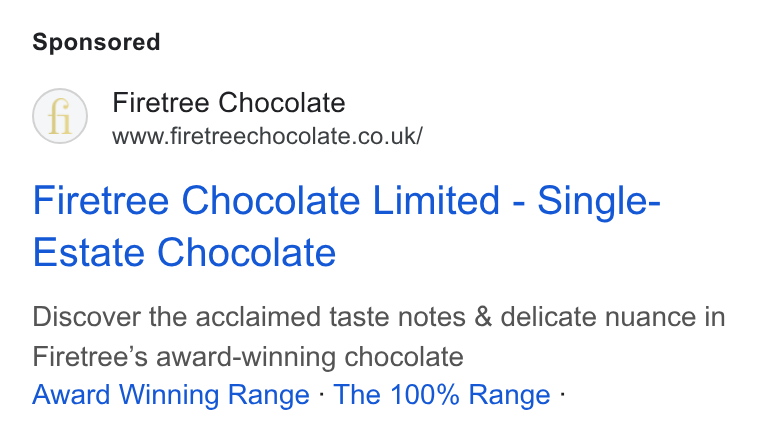Click the Firetree 'fi' gold logo icon
760x438 pixels.
click(x=60, y=116)
